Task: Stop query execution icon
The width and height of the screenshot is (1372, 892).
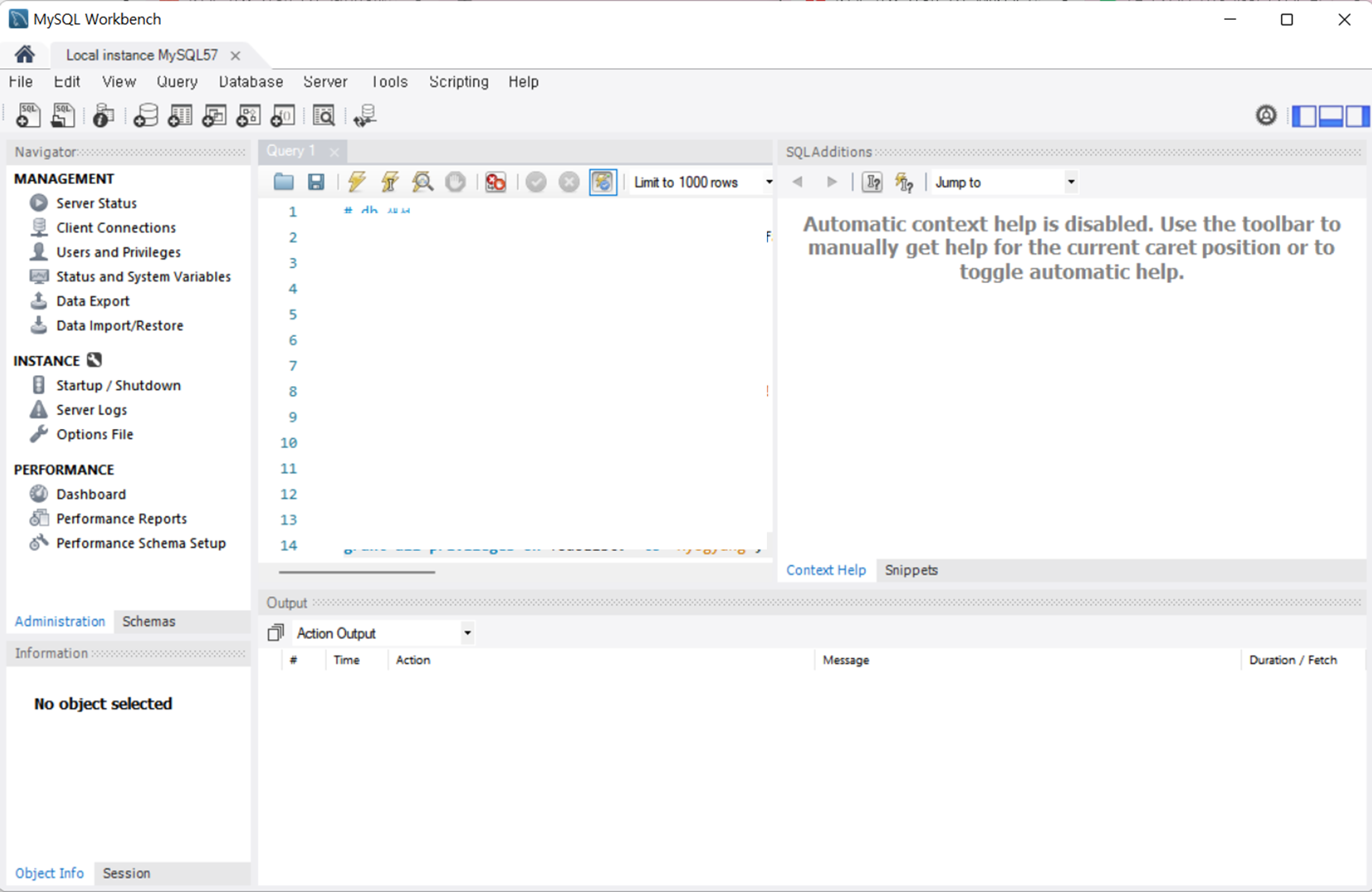Action: (455, 182)
